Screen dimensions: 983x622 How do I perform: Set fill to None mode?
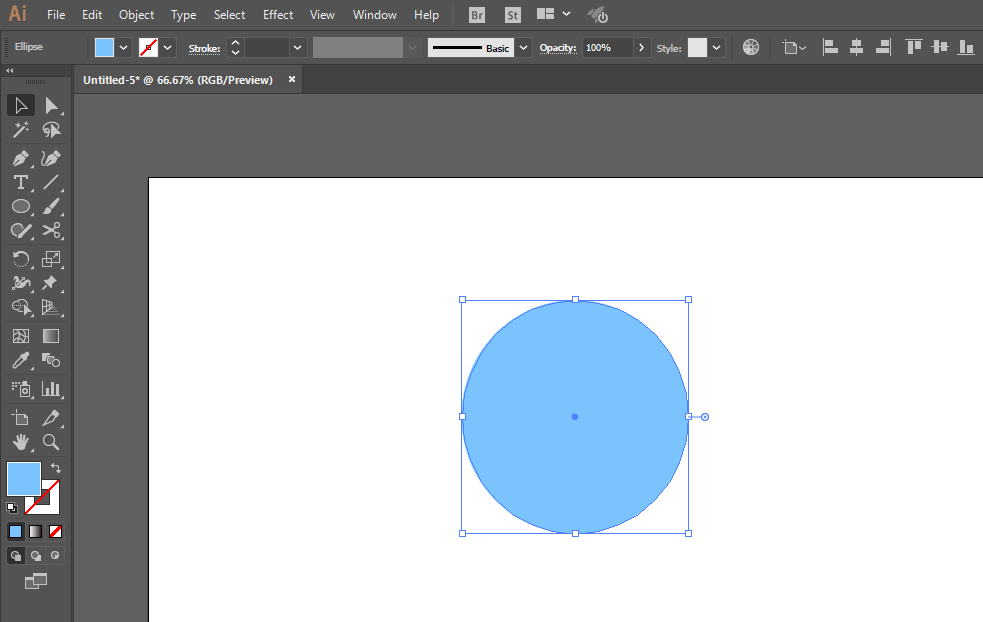pos(55,532)
